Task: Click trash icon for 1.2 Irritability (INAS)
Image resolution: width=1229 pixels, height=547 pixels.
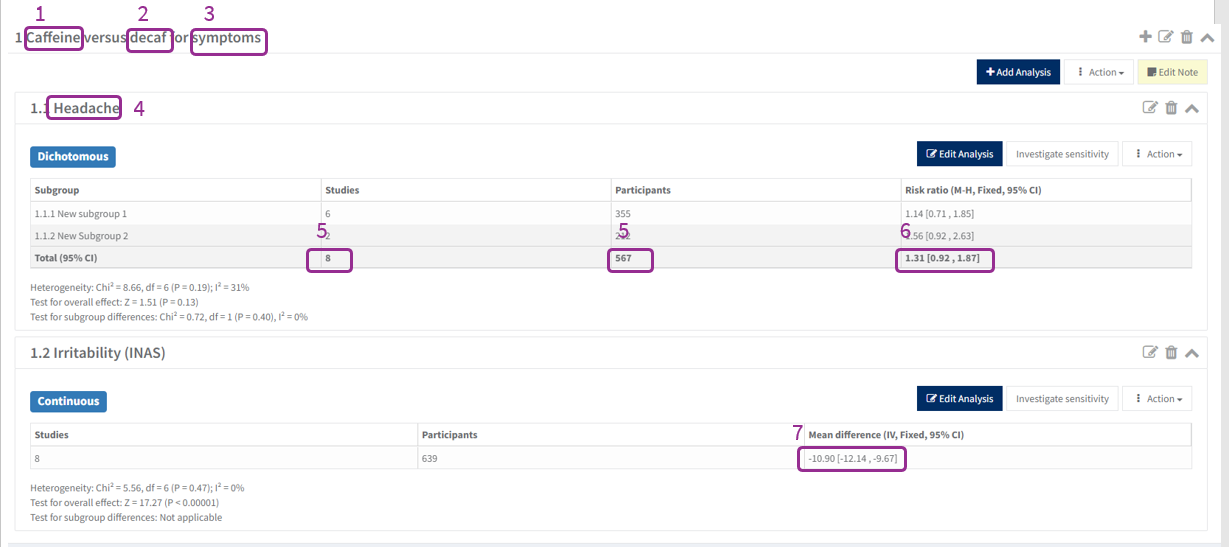Action: coord(1171,352)
